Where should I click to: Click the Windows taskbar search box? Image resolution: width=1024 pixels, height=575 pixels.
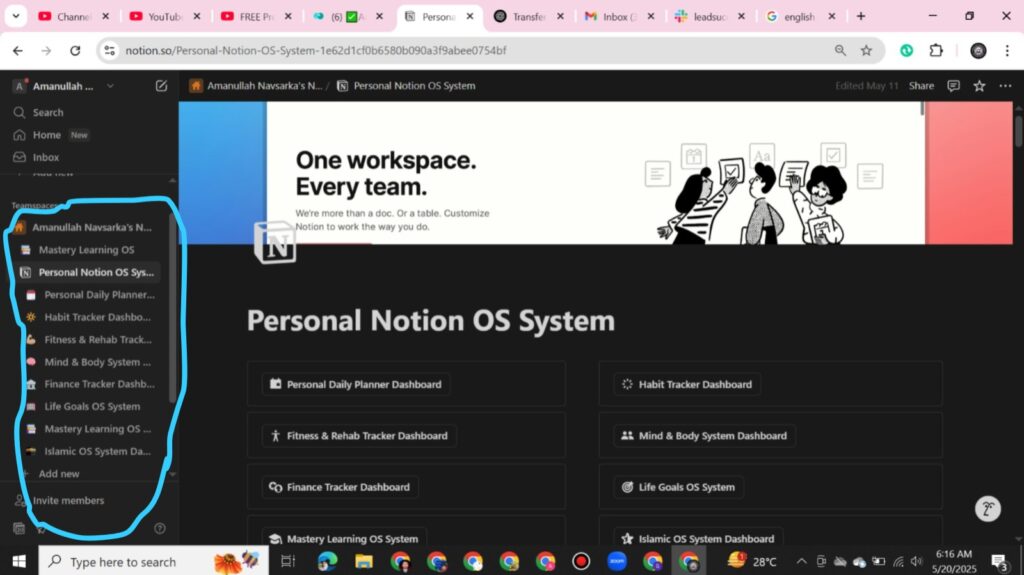point(153,561)
